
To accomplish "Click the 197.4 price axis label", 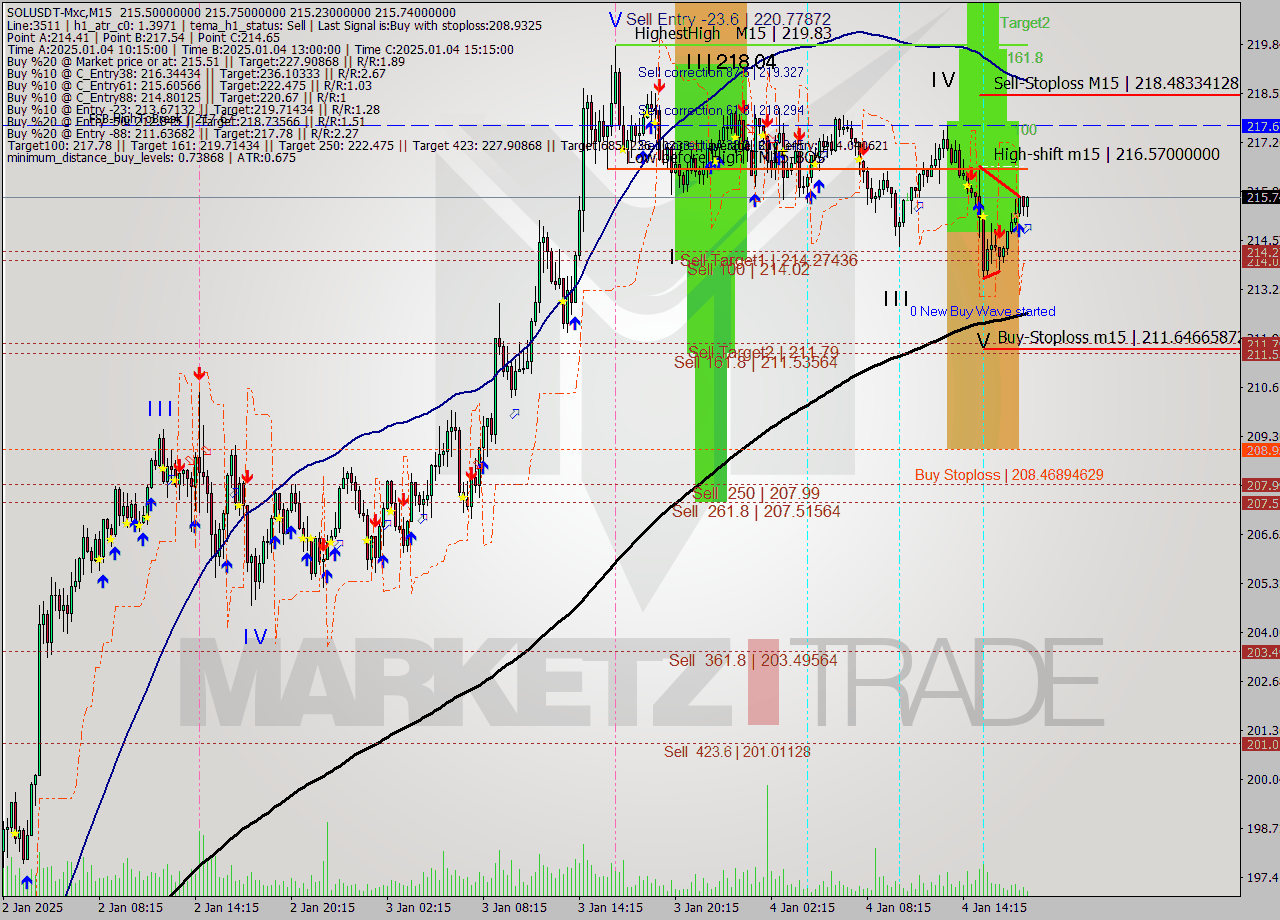I will [x=1262, y=877].
